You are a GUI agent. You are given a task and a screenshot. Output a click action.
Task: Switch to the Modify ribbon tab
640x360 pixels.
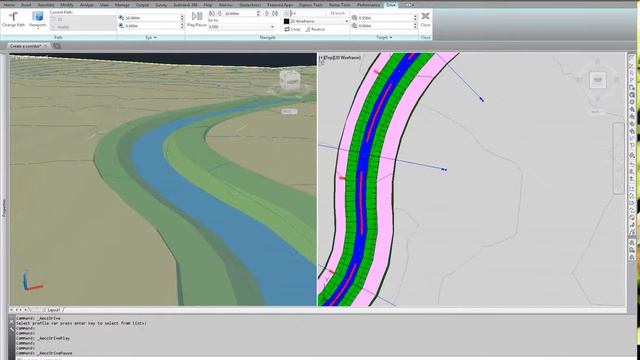pos(67,5)
